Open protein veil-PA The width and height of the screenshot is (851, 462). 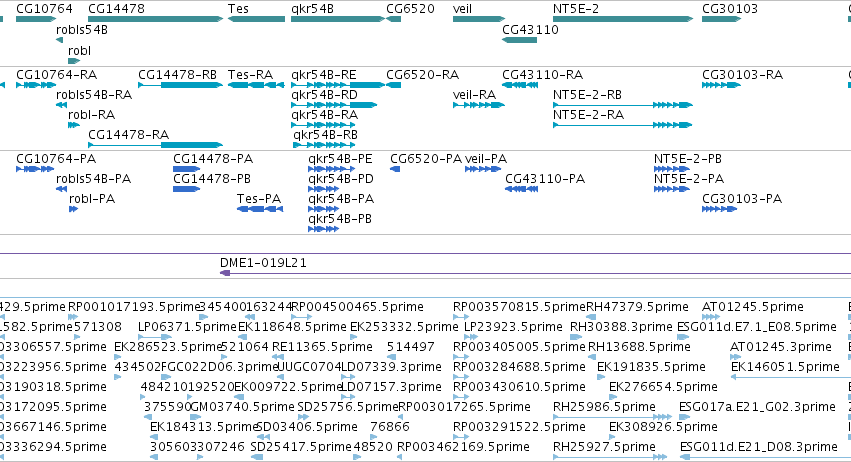click(486, 159)
